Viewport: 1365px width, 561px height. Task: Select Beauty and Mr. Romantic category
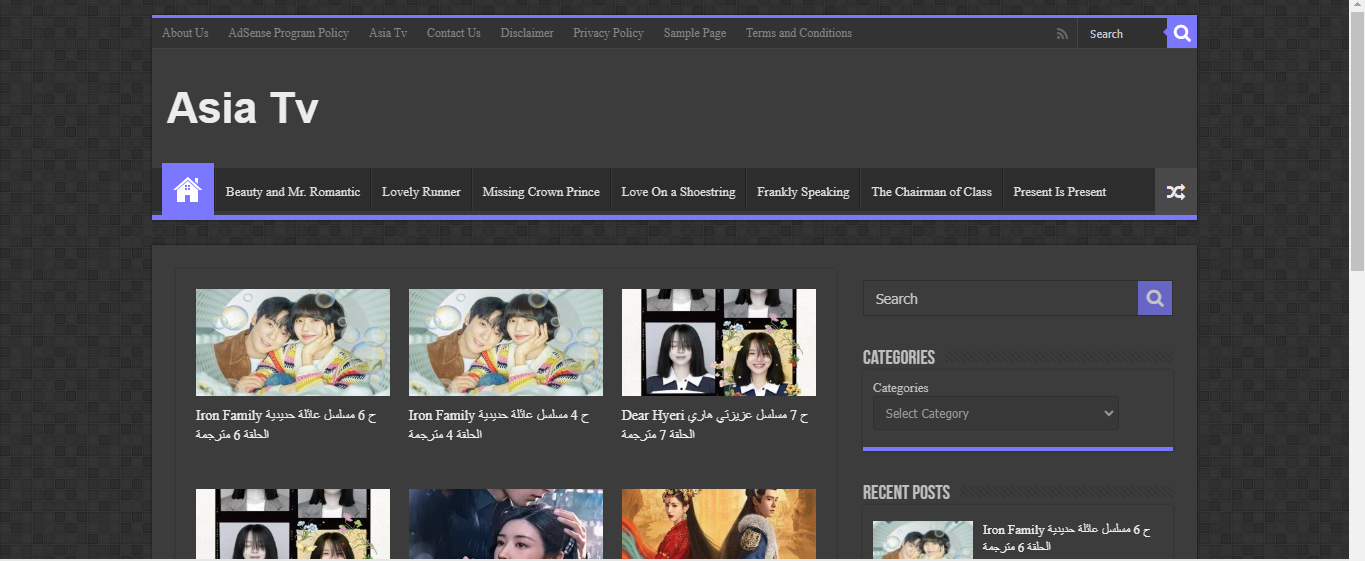[x=293, y=191]
